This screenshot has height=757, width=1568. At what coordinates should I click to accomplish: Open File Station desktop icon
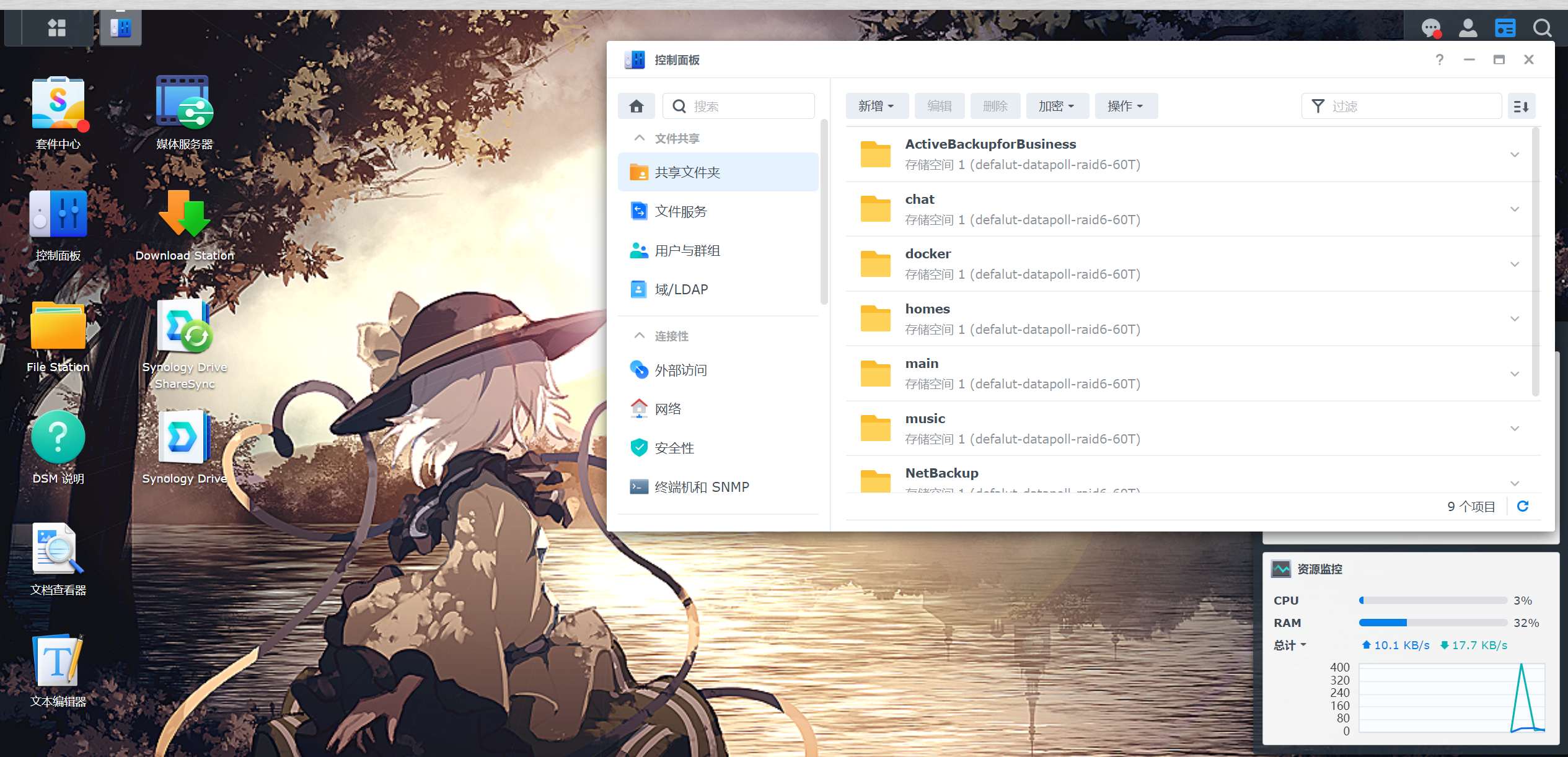point(58,328)
